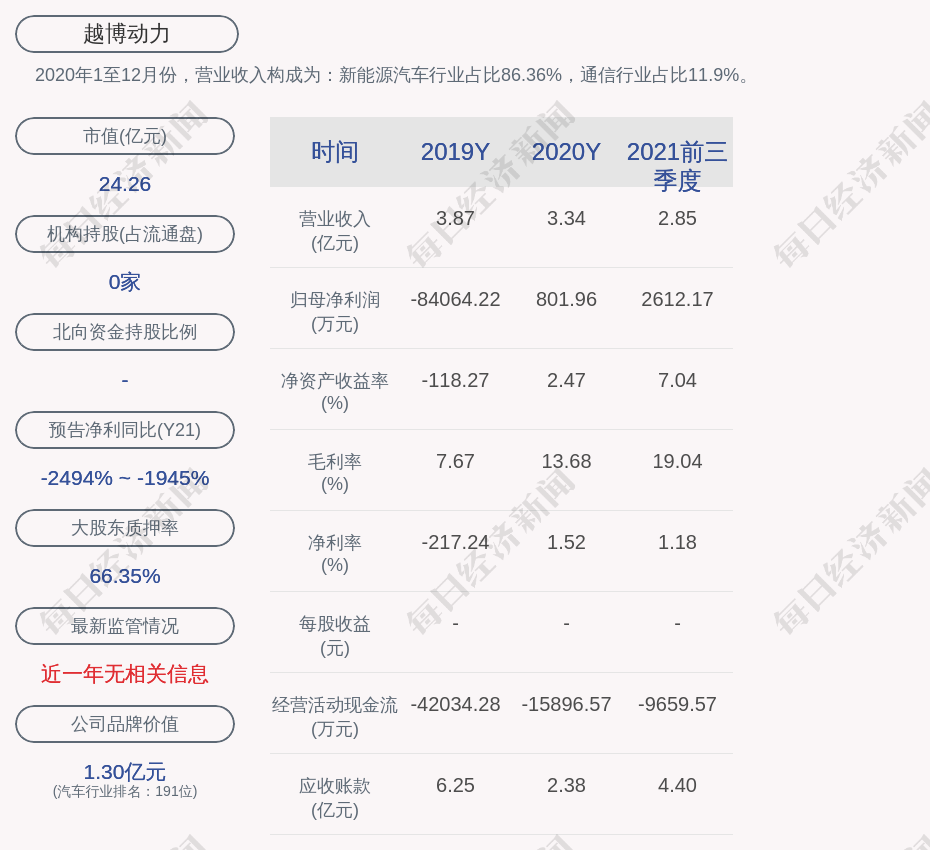Select the 2020Y revenue value 3.34
Screen dimensions: 930x850
tap(566, 218)
